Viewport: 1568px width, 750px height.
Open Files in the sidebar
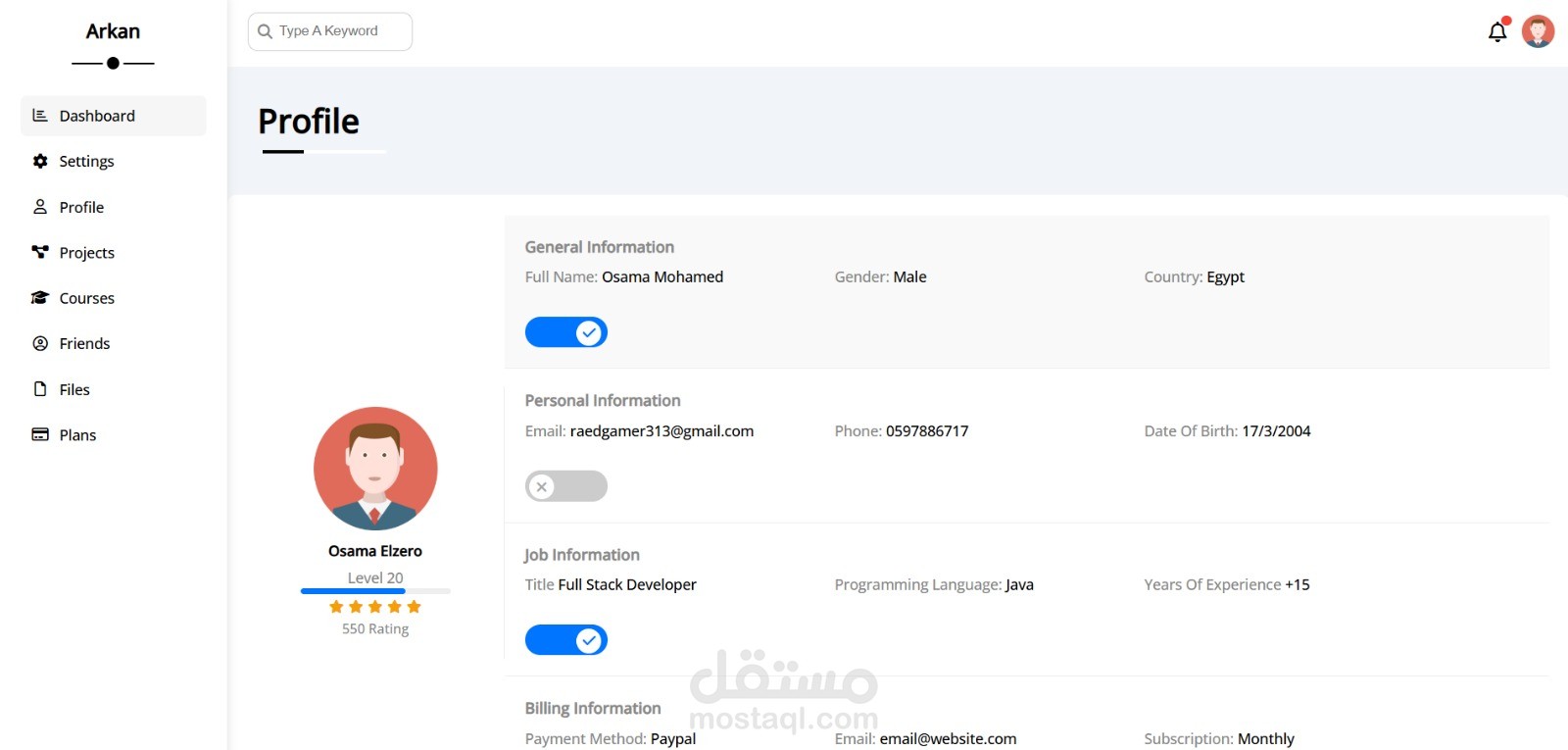click(x=114, y=389)
